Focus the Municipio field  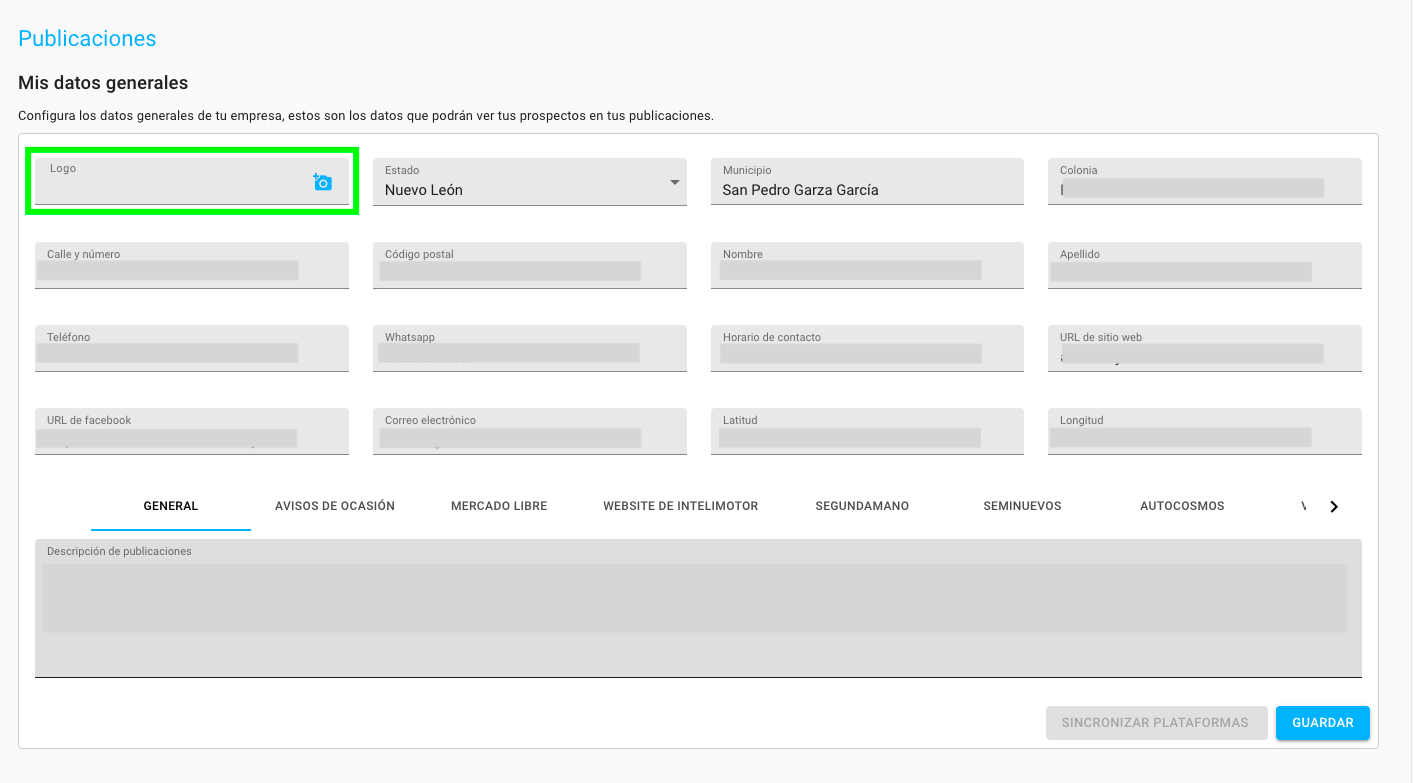(x=866, y=190)
